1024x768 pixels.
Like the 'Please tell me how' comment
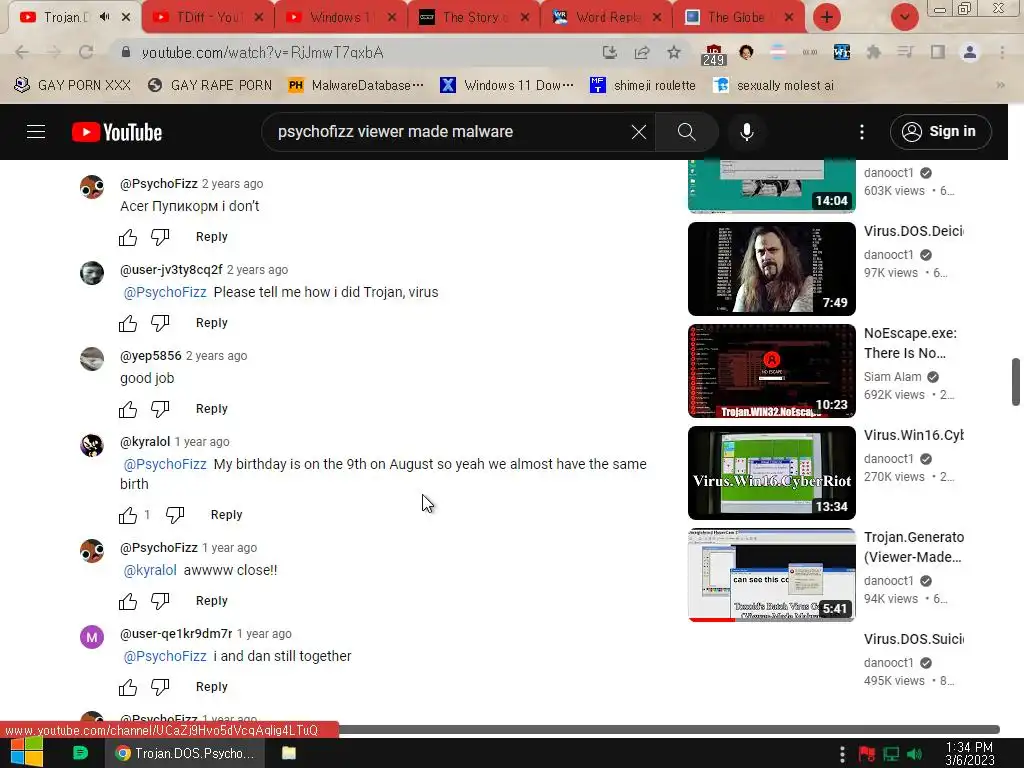tap(128, 323)
